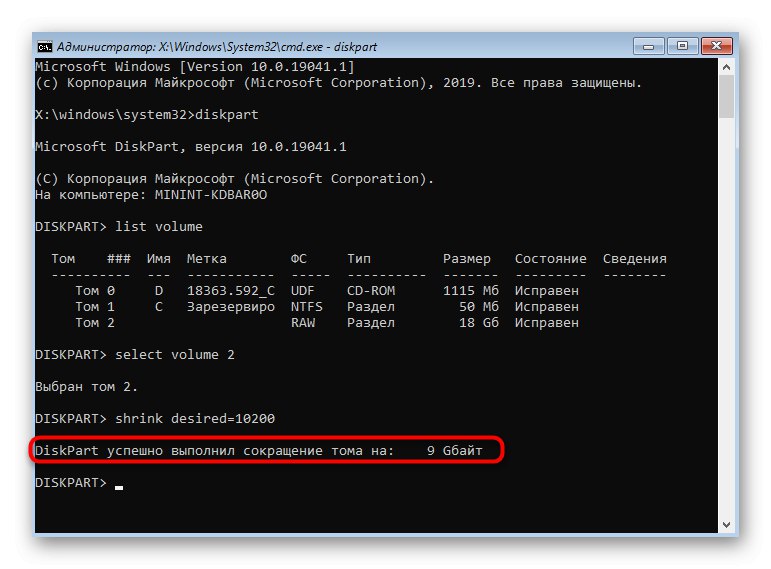Click the computer name MININT-KDBAR0O line
The width and height of the screenshot is (771, 569).
[x=151, y=194]
